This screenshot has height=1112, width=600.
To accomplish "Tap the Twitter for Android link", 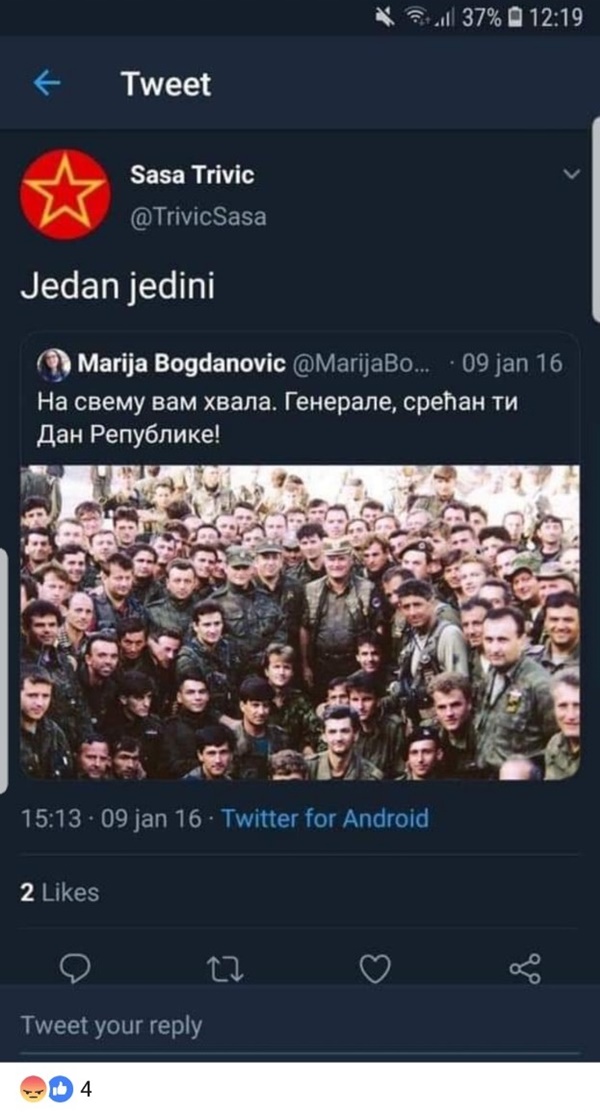I will point(325,819).
